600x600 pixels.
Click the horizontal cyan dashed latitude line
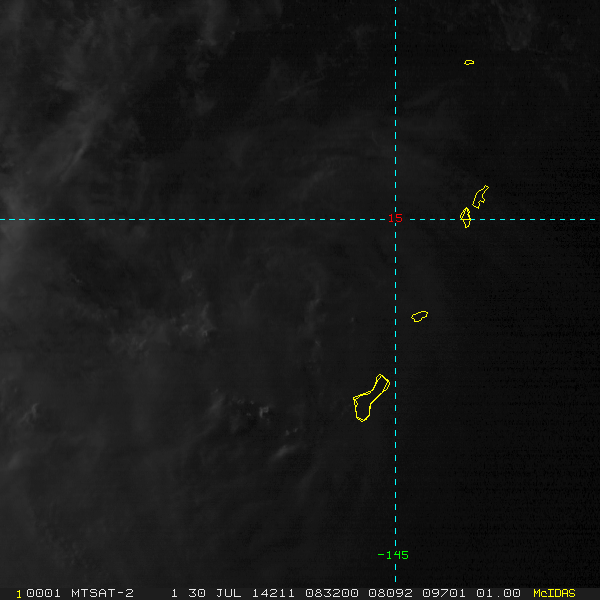pyautogui.click(x=298, y=220)
